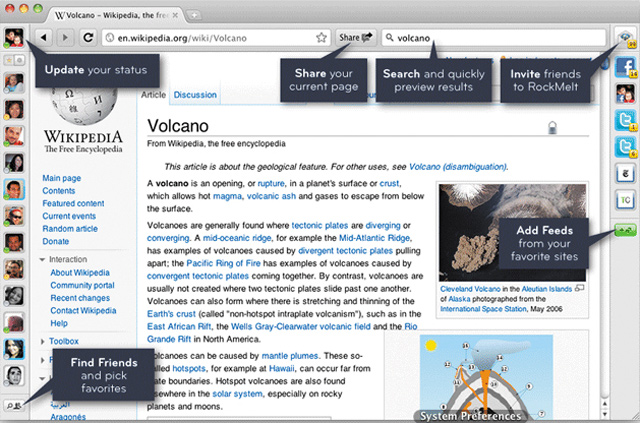
Task: Follow the Aleutian Islands caption link
Action: [x=547, y=289]
